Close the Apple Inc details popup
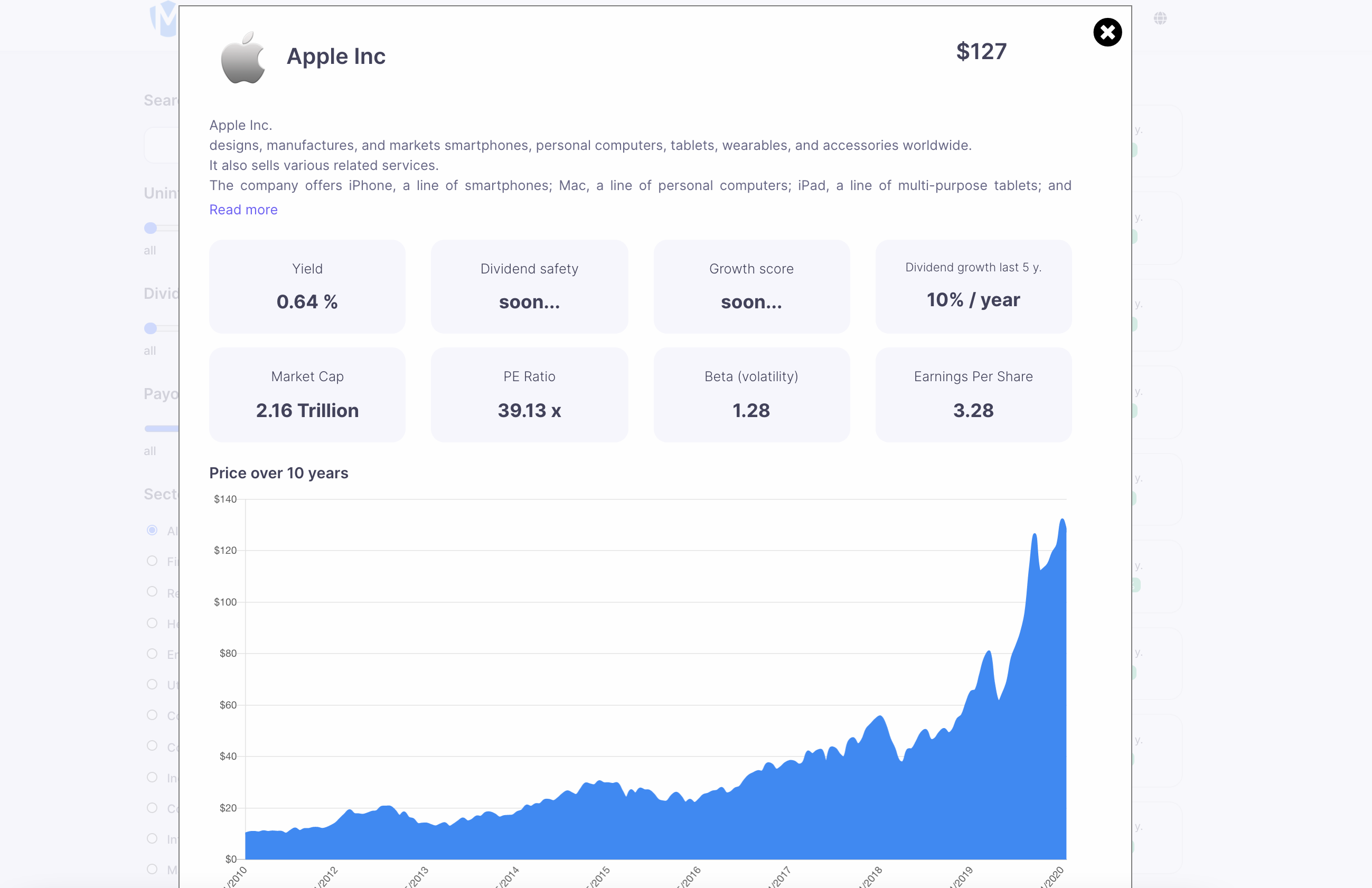1372x888 pixels. pos(1107,32)
